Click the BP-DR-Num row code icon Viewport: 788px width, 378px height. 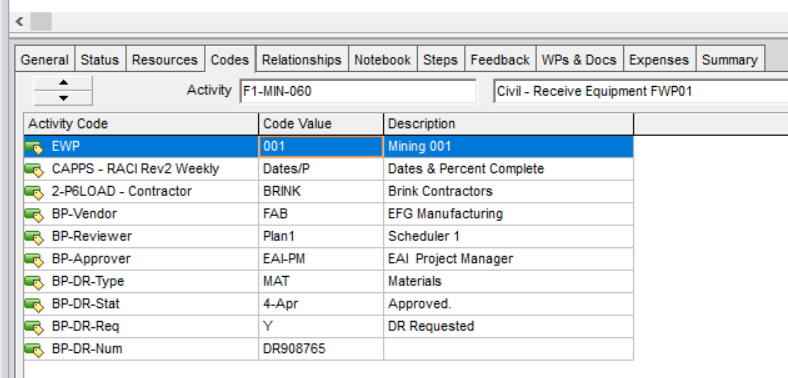34,349
